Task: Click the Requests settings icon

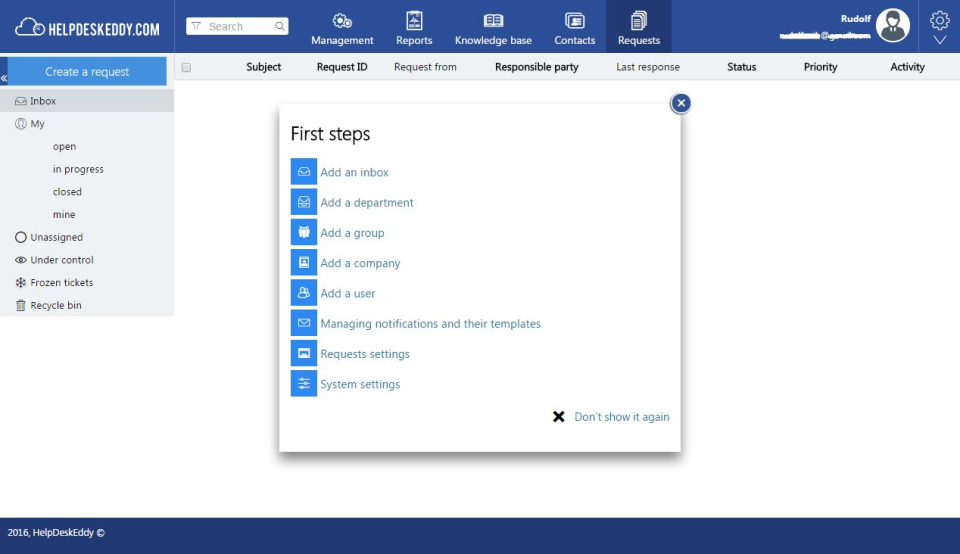Action: tap(303, 354)
